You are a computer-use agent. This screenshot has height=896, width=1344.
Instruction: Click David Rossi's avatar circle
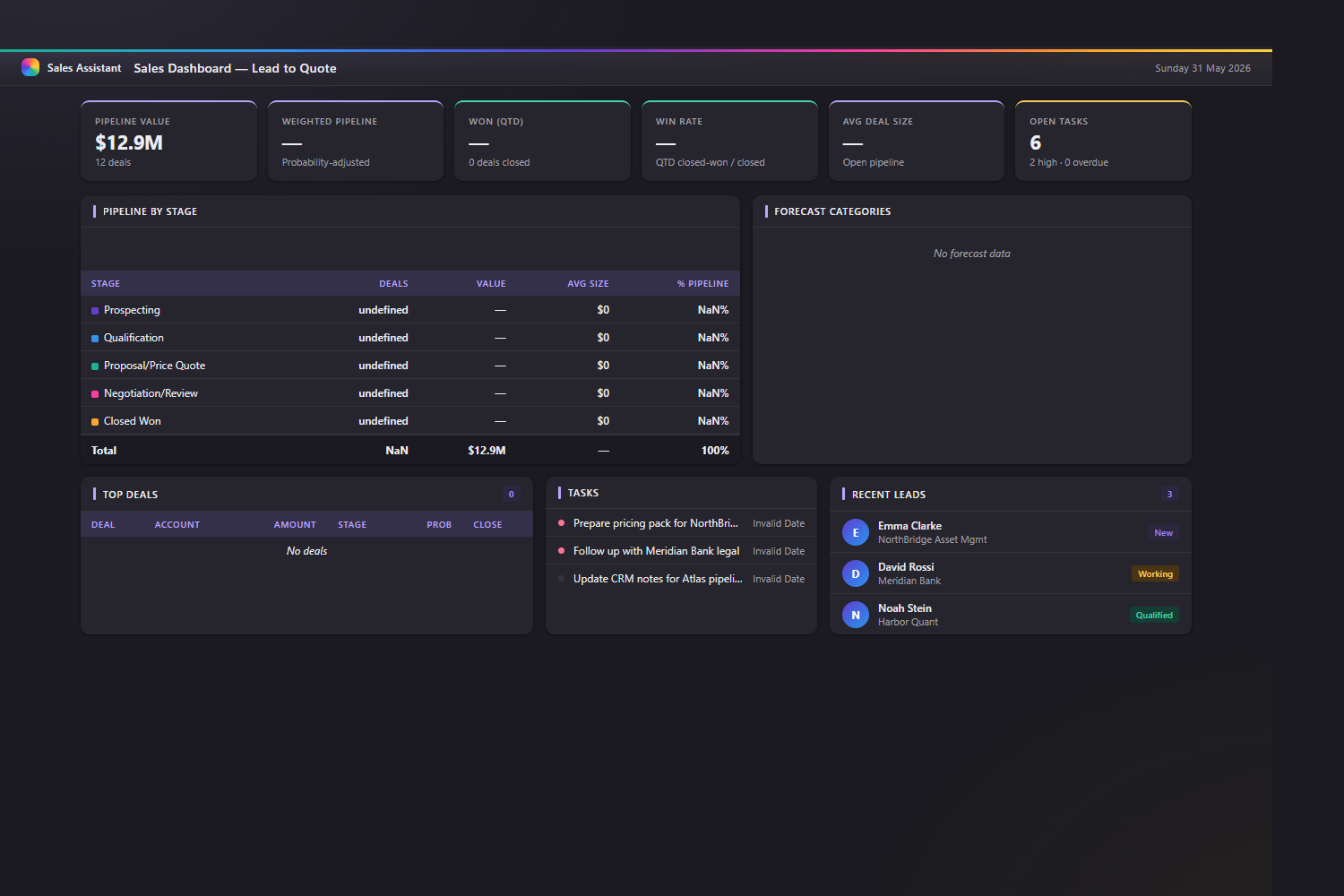pos(856,573)
